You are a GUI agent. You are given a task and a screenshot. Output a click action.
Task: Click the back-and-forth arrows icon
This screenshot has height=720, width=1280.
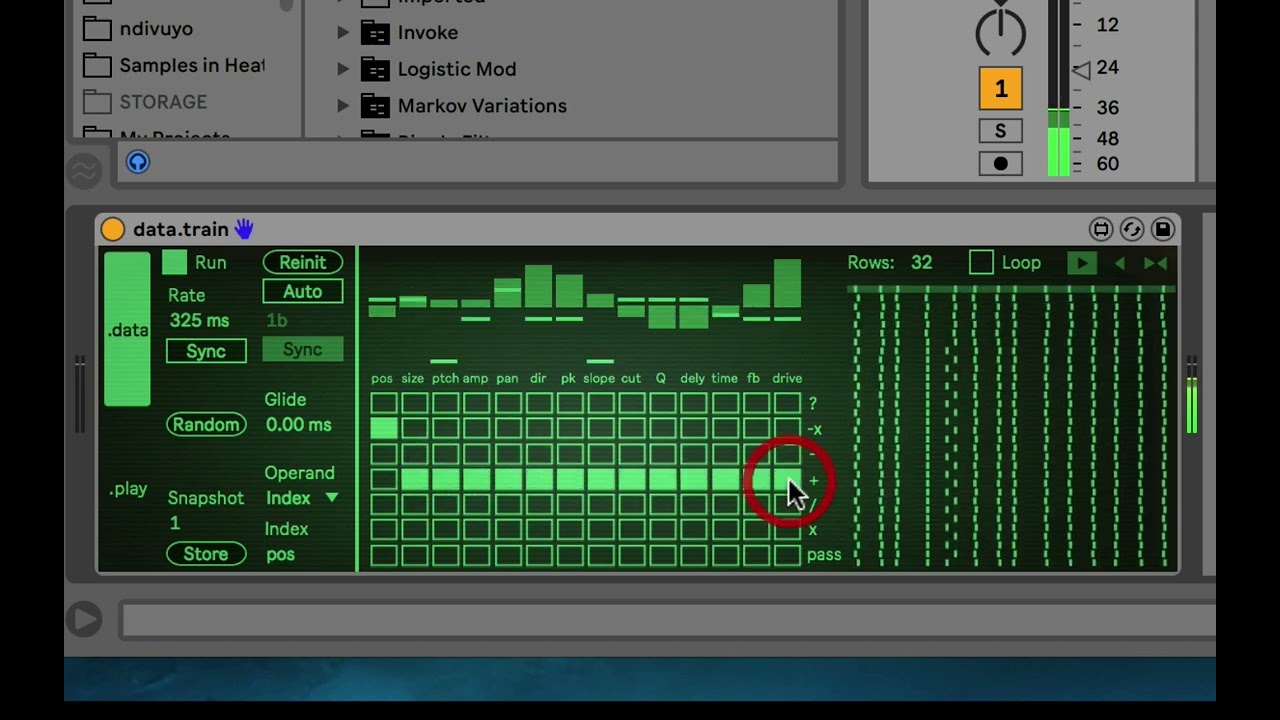(1155, 263)
